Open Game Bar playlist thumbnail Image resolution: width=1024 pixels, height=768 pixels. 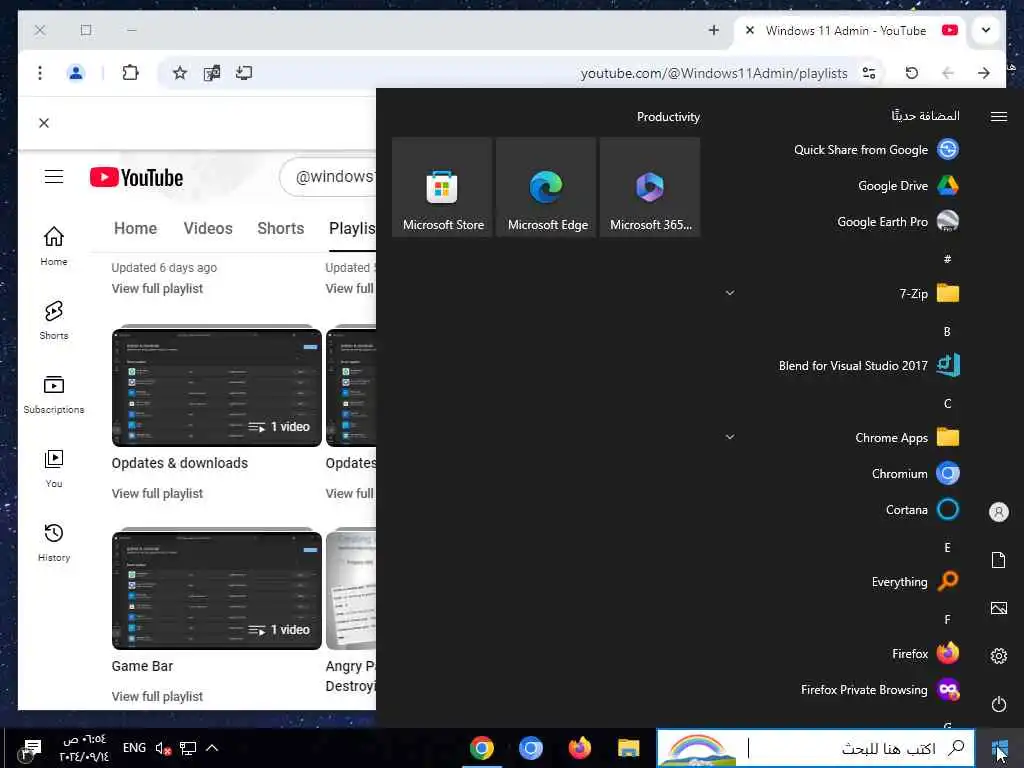(x=217, y=590)
